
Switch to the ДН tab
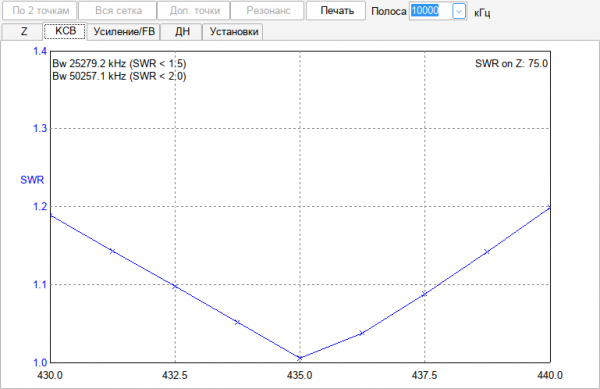coord(181,31)
